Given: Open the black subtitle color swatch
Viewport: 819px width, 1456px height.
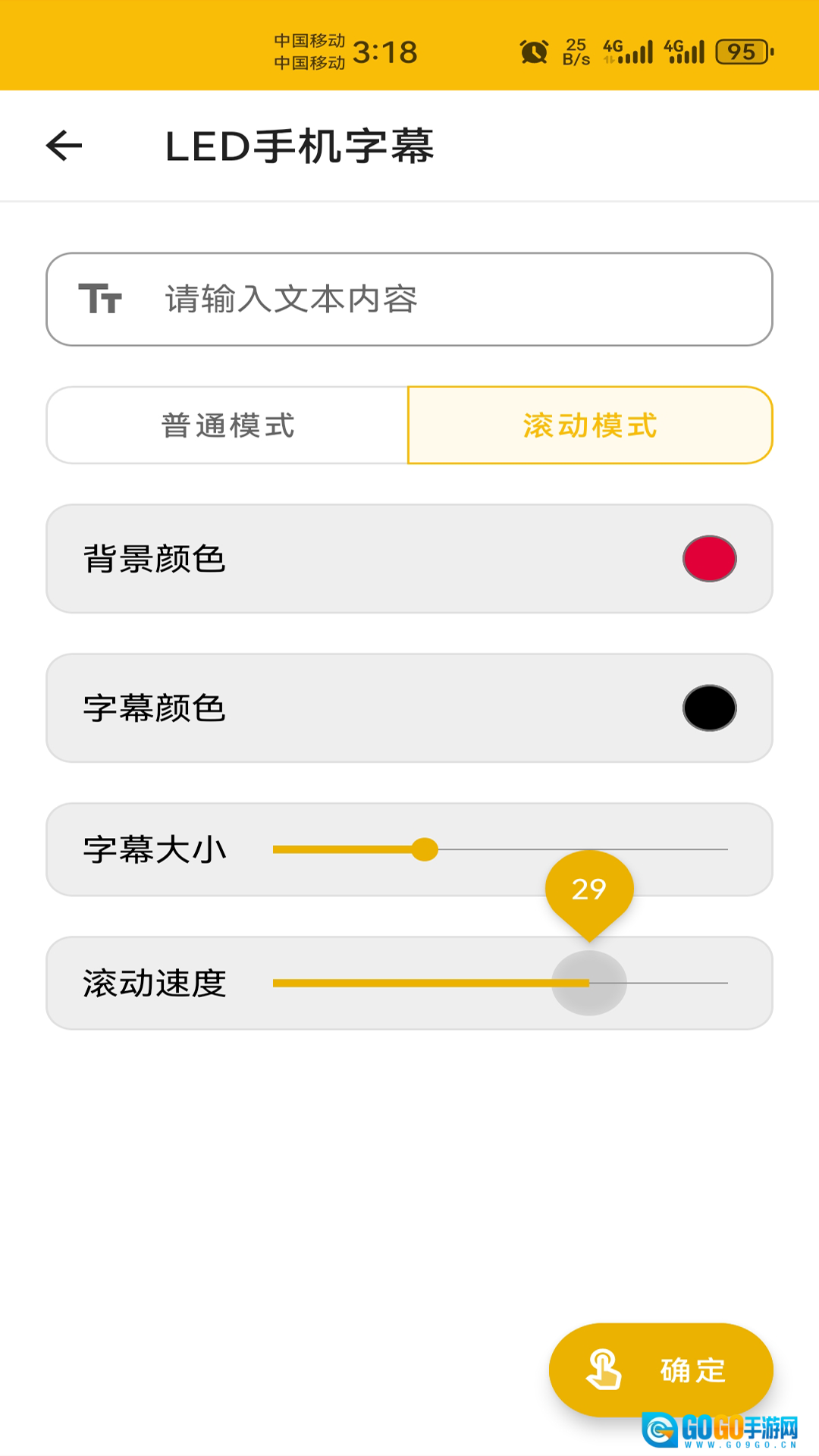Looking at the screenshot, I should pos(709,708).
